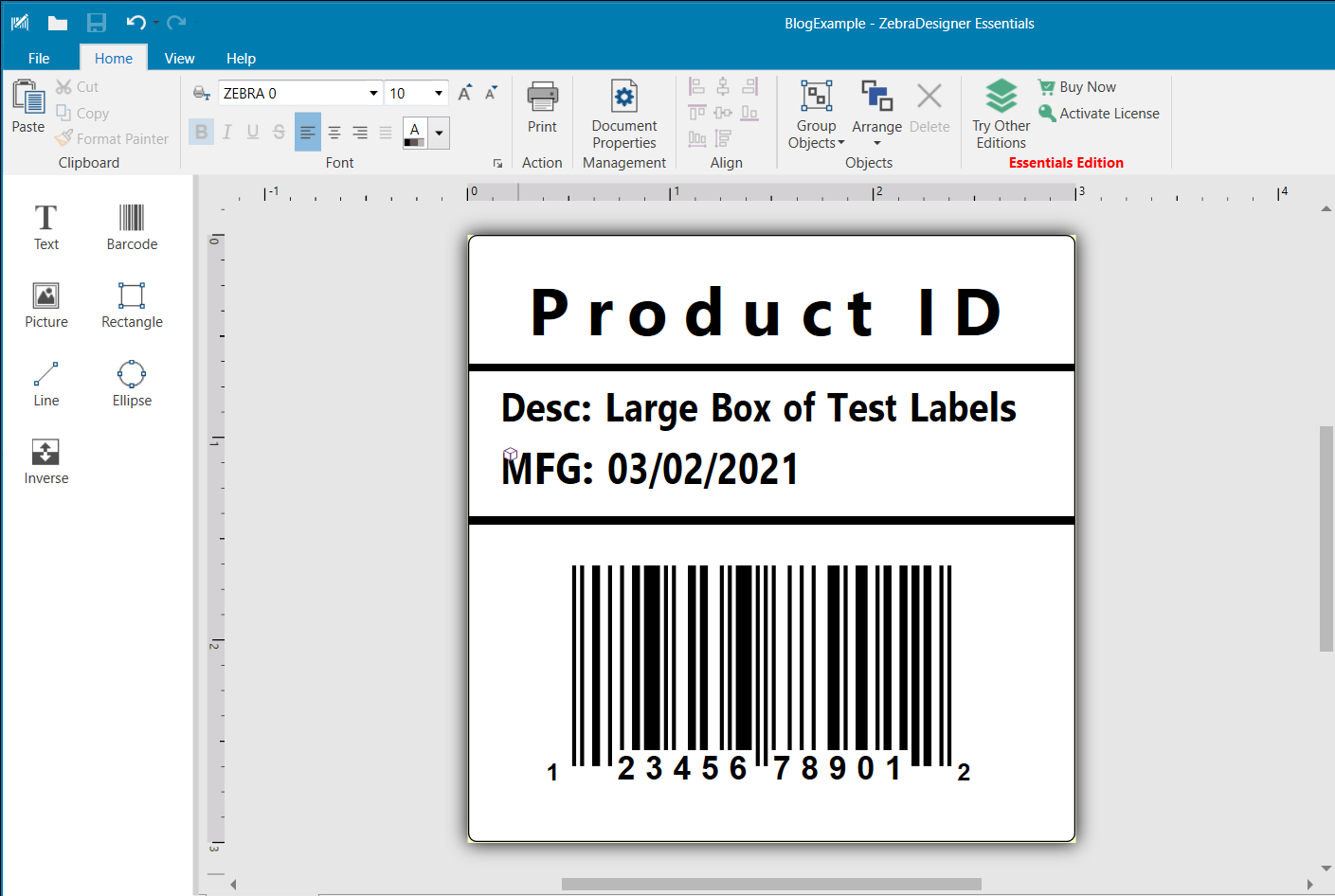Click the Delete objects icon
Screen dimensions: 1335x896
929,96
